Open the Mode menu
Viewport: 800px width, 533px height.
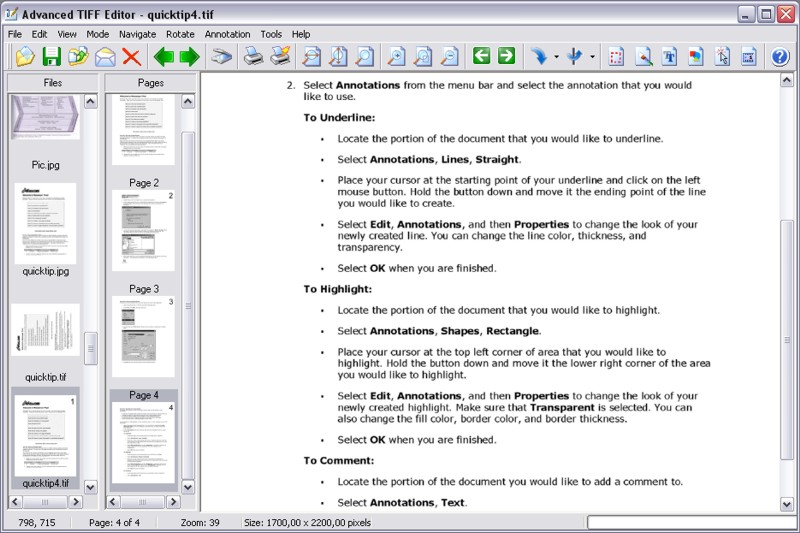click(x=97, y=34)
